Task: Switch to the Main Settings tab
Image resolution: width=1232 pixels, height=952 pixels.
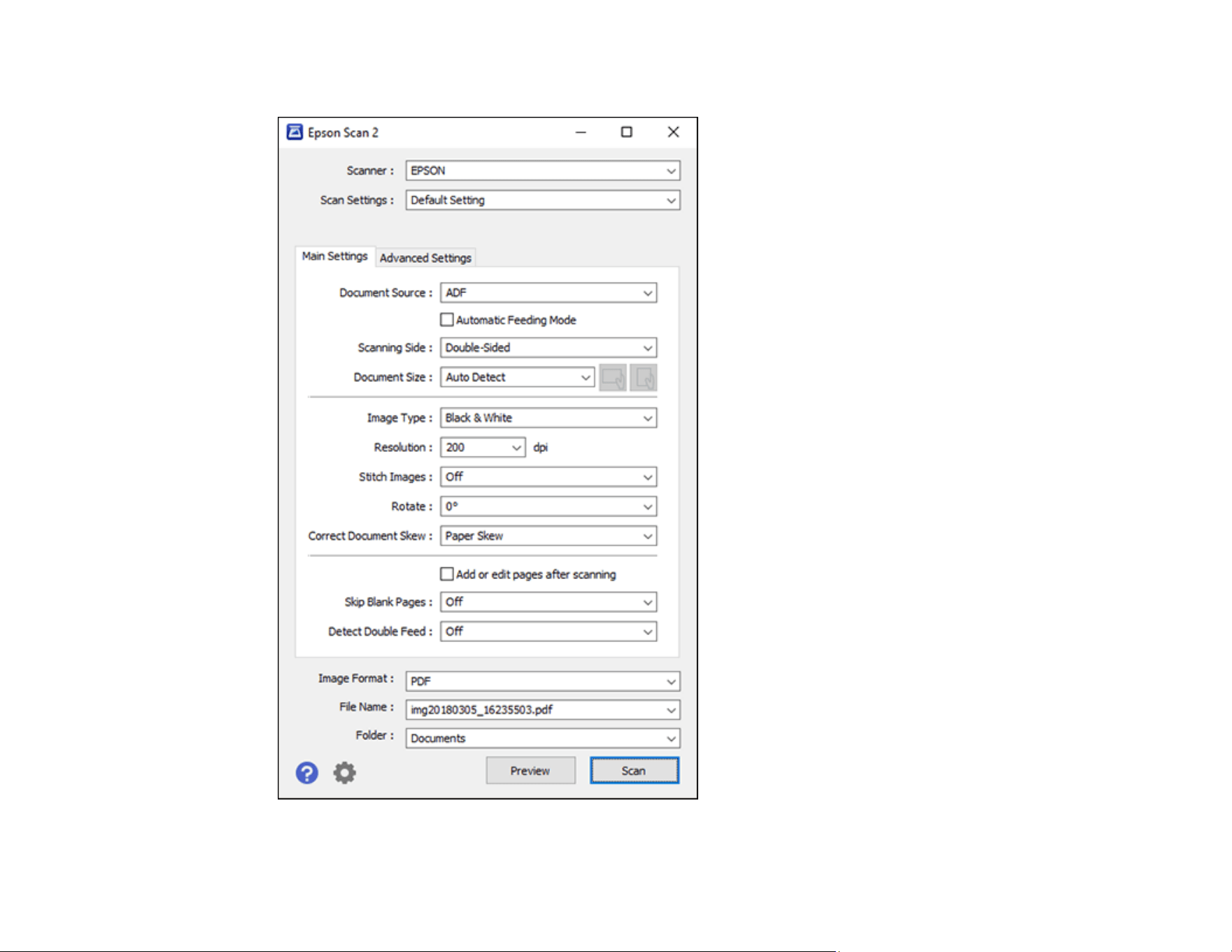Action: coord(335,257)
